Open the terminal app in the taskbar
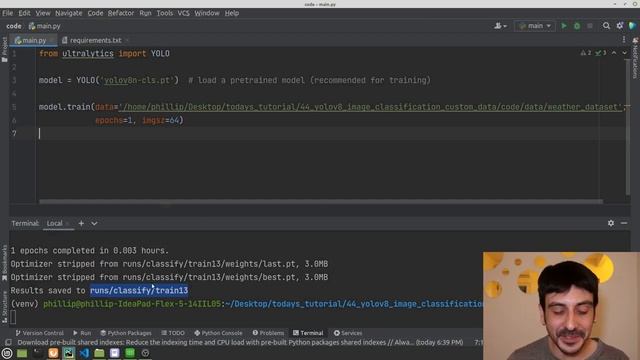Viewport: 640px width, 360px height. click(38, 353)
